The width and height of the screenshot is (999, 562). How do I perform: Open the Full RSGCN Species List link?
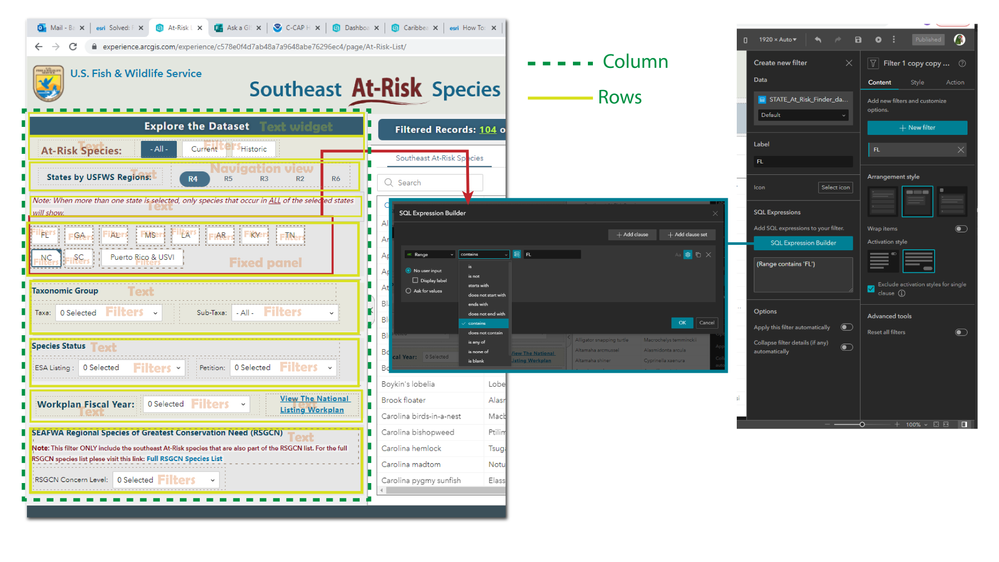[x=184, y=459]
